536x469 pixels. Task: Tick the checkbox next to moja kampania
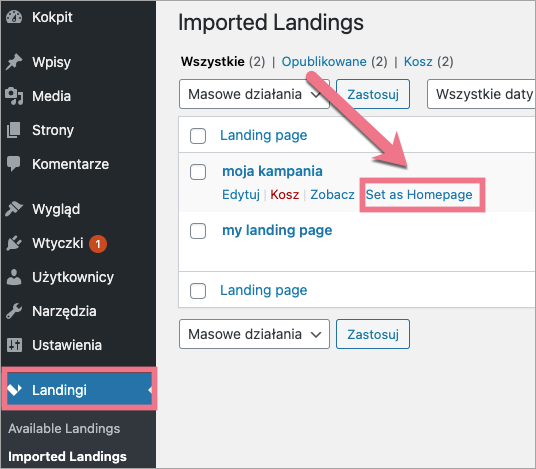click(x=198, y=172)
